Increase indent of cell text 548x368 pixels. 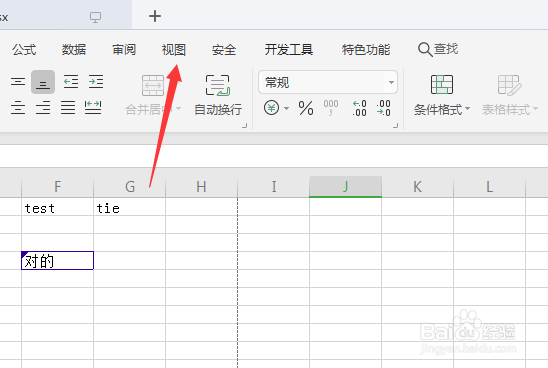(x=96, y=82)
